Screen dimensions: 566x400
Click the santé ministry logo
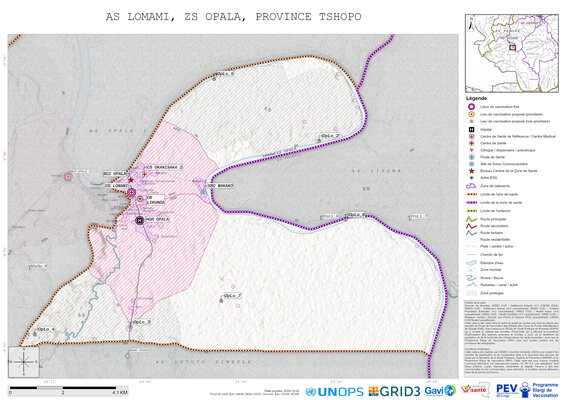click(x=475, y=390)
